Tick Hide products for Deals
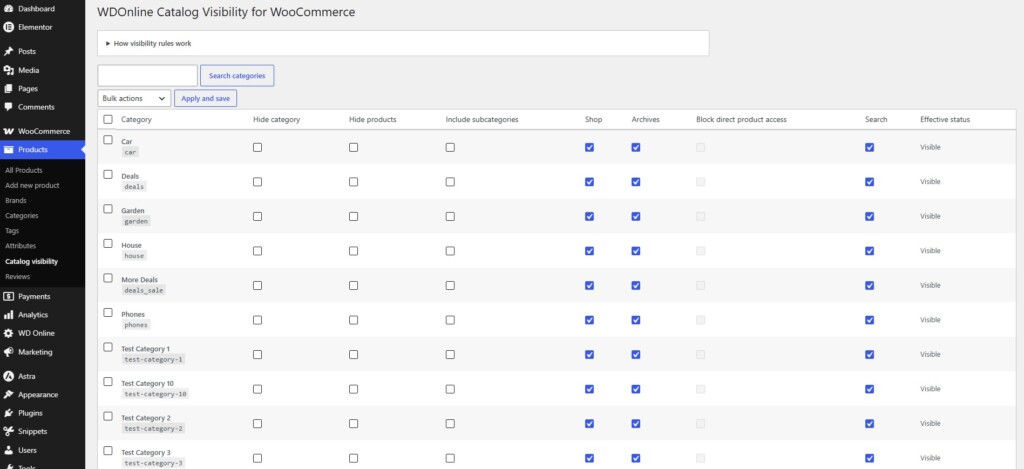 click(x=353, y=182)
